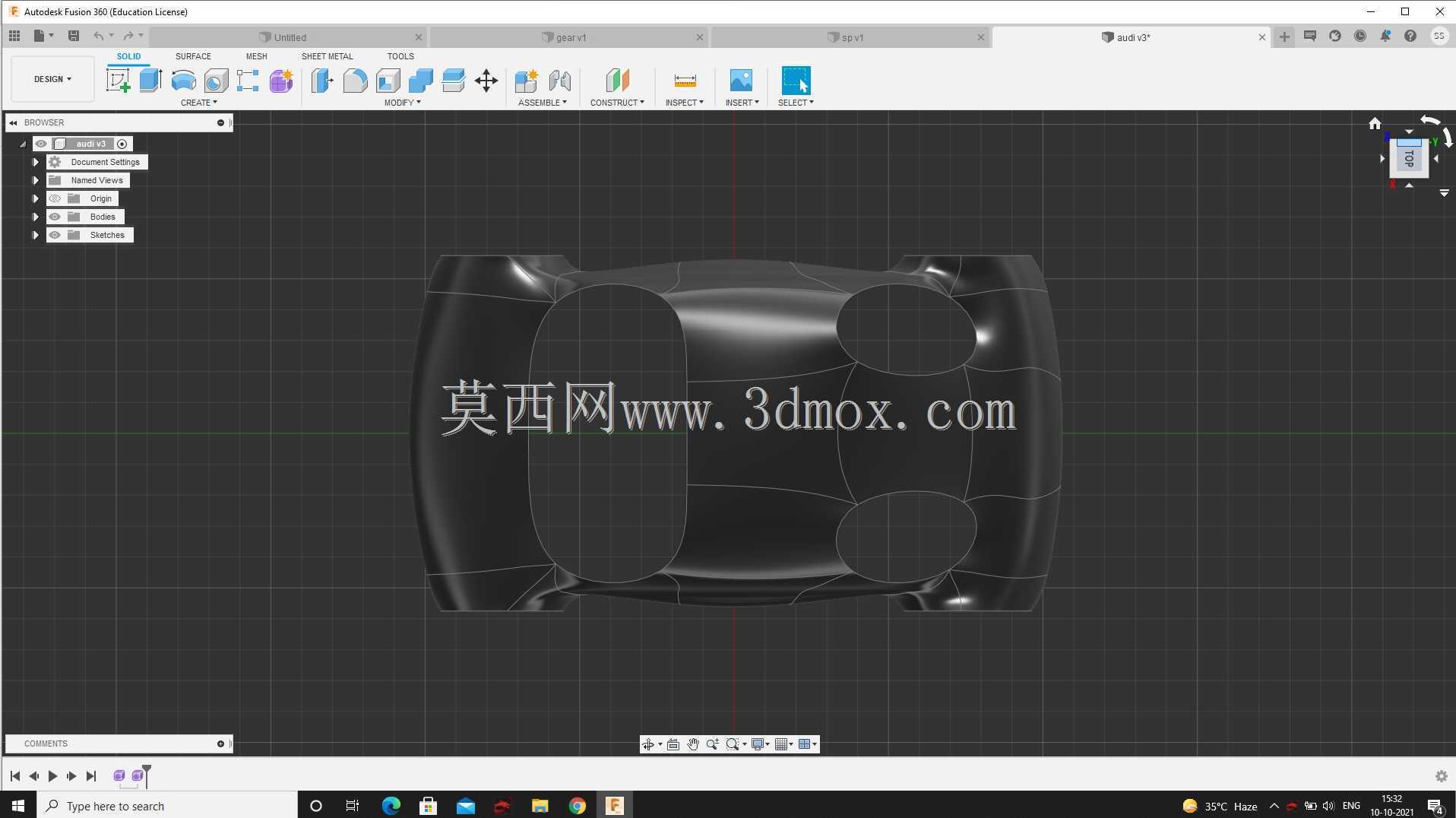Image resolution: width=1456 pixels, height=818 pixels.
Task: Switch to the SHEET METAL tab
Action: (327, 56)
